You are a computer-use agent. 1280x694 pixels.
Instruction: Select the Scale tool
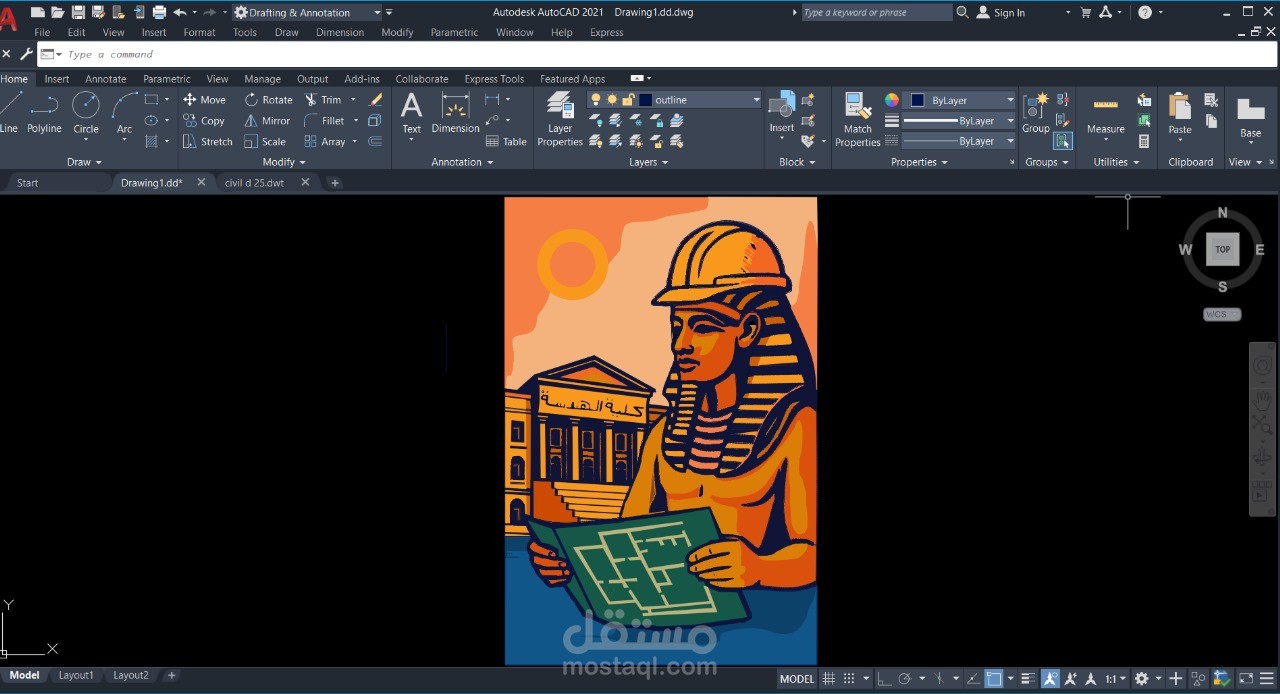265,142
